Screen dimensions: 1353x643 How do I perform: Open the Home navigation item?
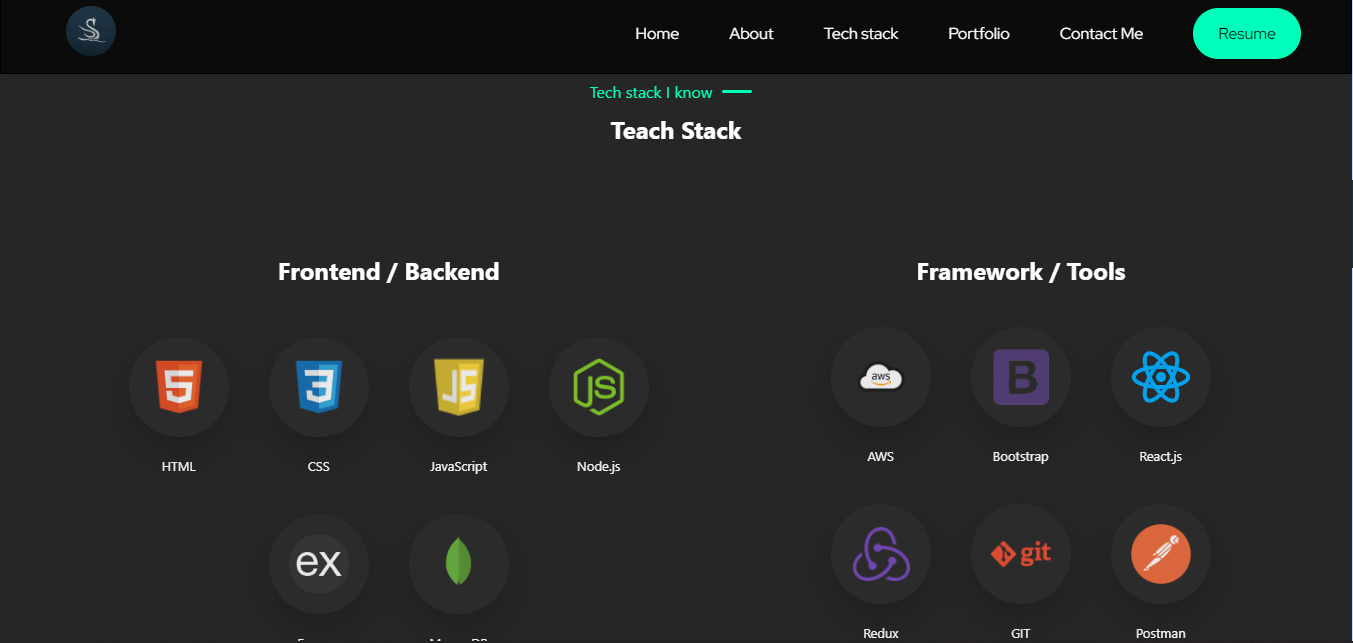pyautogui.click(x=656, y=33)
